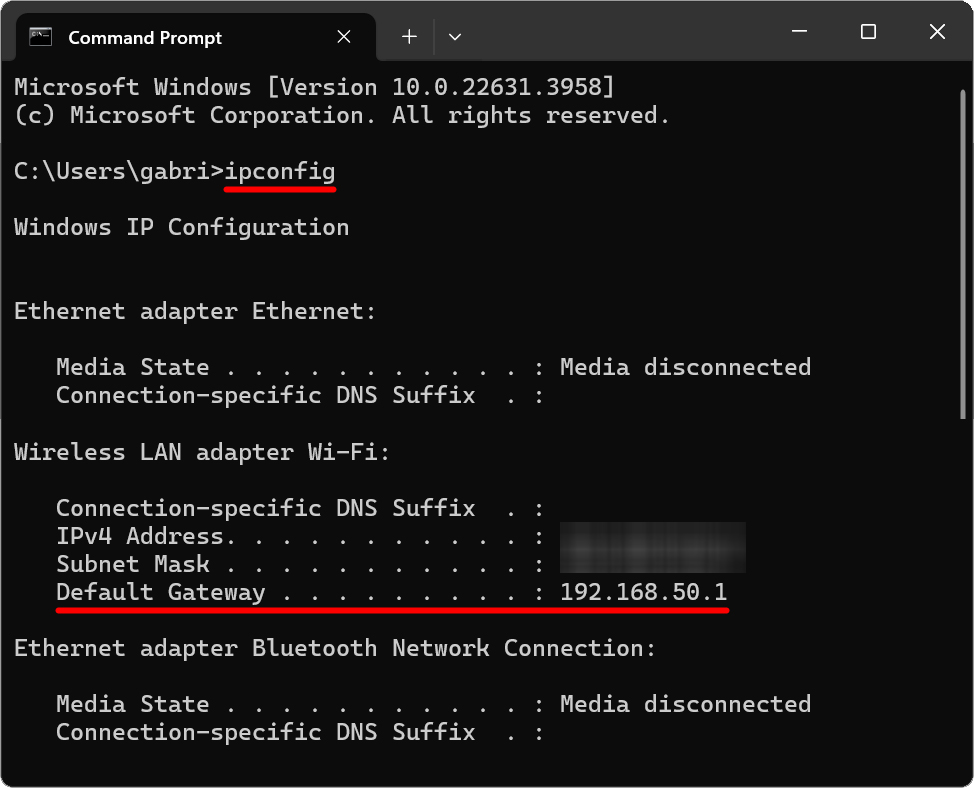
Task: Click the Command Prompt icon on the tab
Action: [x=40, y=36]
